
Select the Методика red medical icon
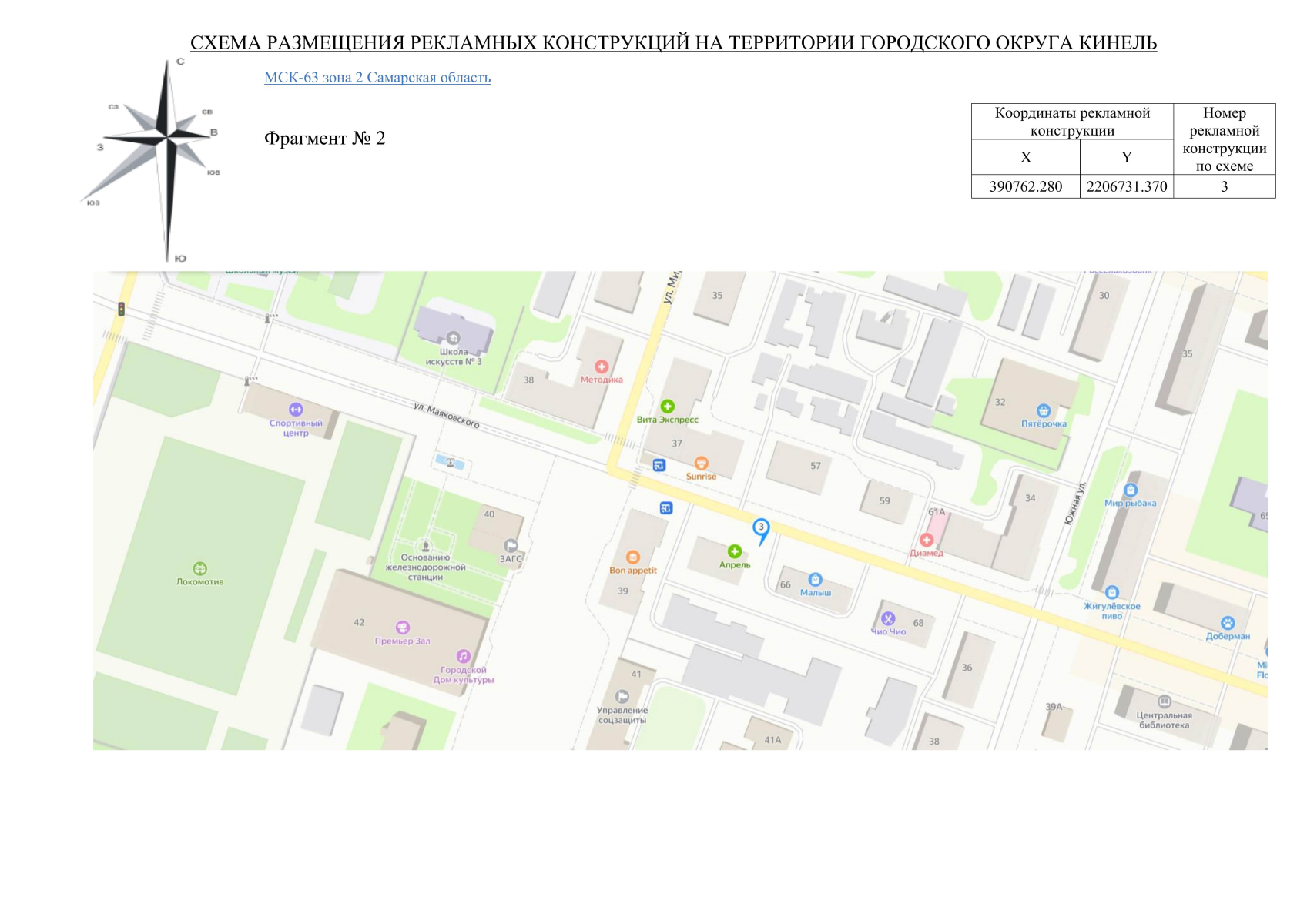(602, 367)
